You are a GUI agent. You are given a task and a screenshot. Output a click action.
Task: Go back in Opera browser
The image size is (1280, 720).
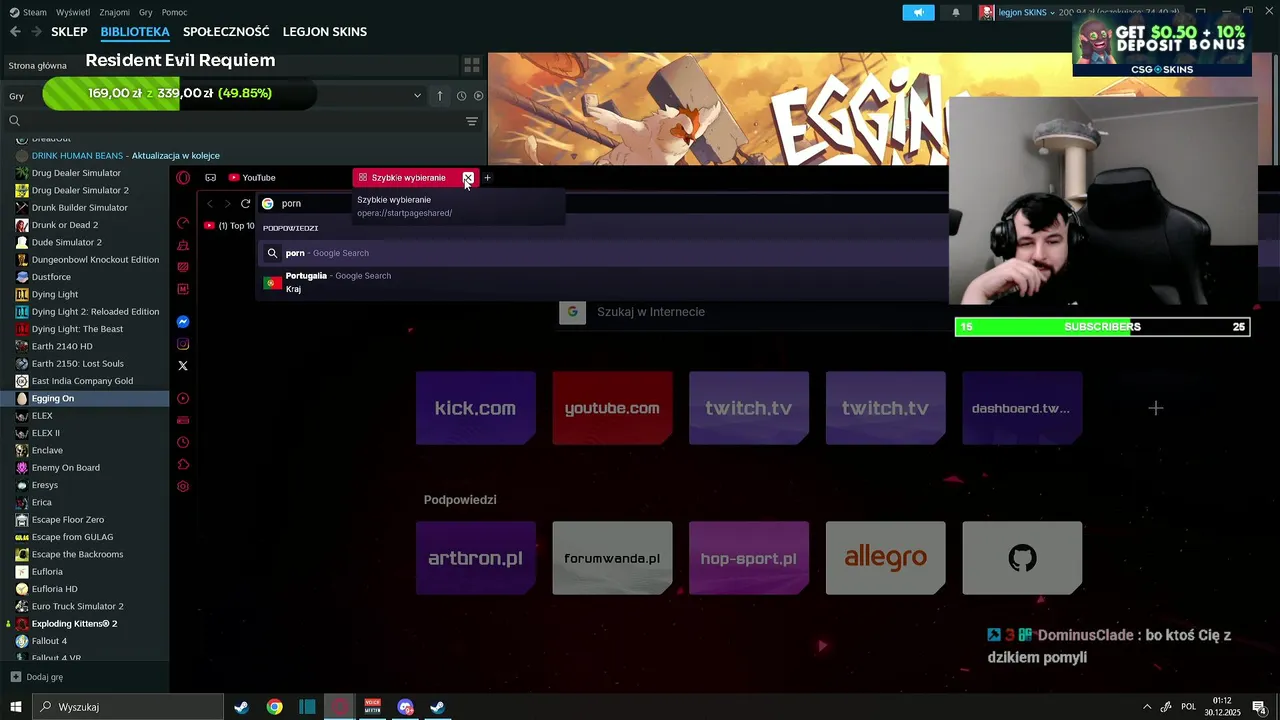coord(210,203)
